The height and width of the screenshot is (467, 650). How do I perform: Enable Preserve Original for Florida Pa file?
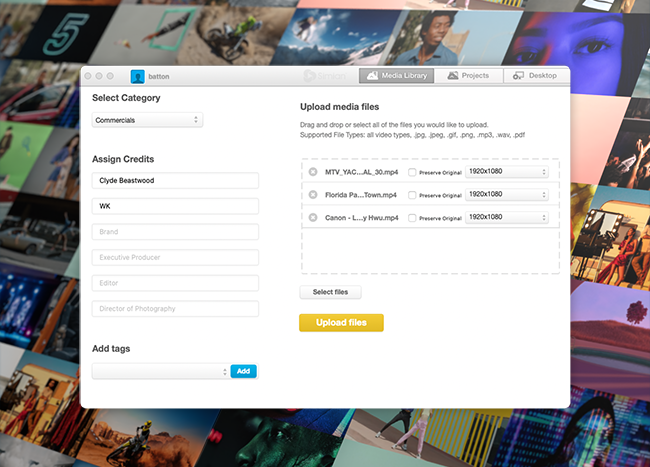point(412,195)
